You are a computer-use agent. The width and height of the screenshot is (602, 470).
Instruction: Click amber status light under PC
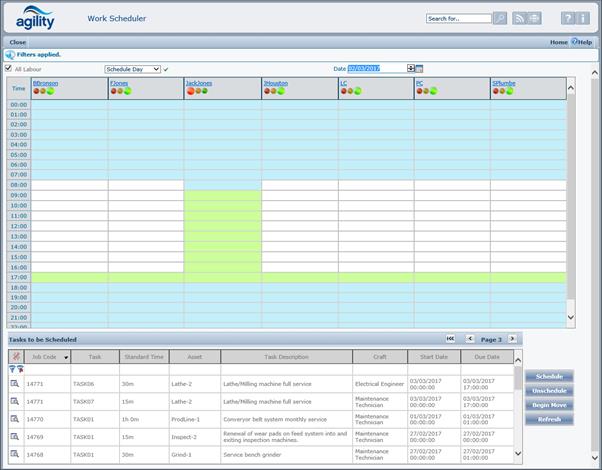click(x=426, y=91)
